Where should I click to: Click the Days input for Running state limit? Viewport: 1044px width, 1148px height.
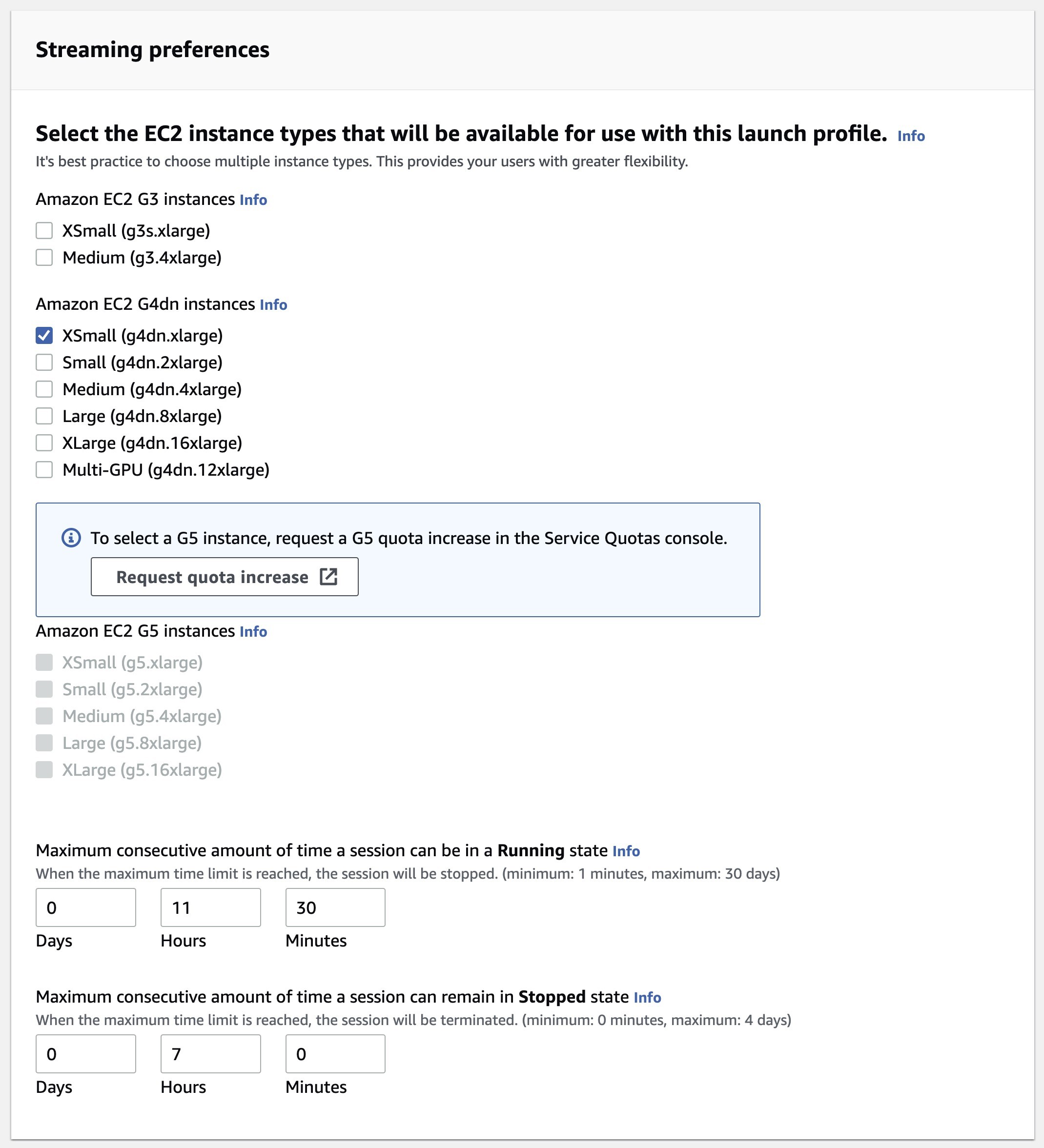(x=85, y=908)
